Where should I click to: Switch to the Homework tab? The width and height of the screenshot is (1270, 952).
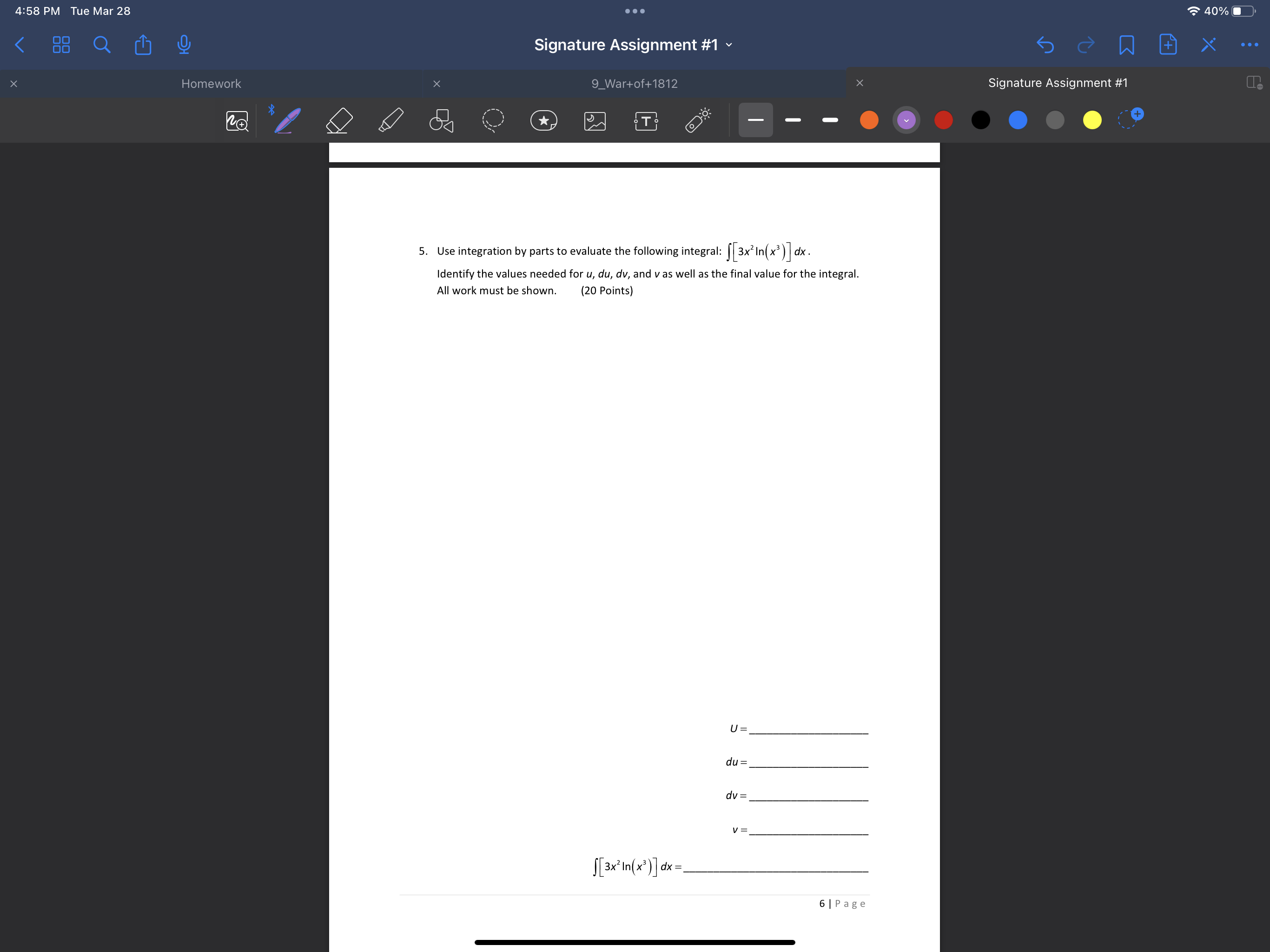coord(212,84)
